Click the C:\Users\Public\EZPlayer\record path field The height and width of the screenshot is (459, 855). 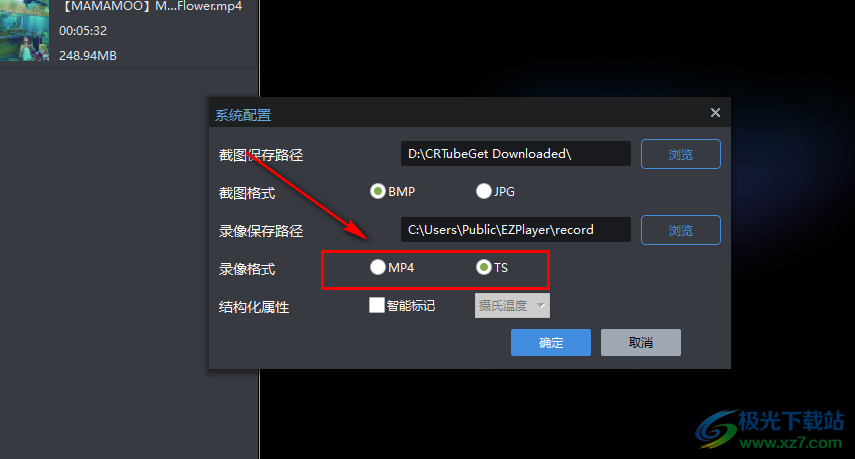[x=516, y=230]
